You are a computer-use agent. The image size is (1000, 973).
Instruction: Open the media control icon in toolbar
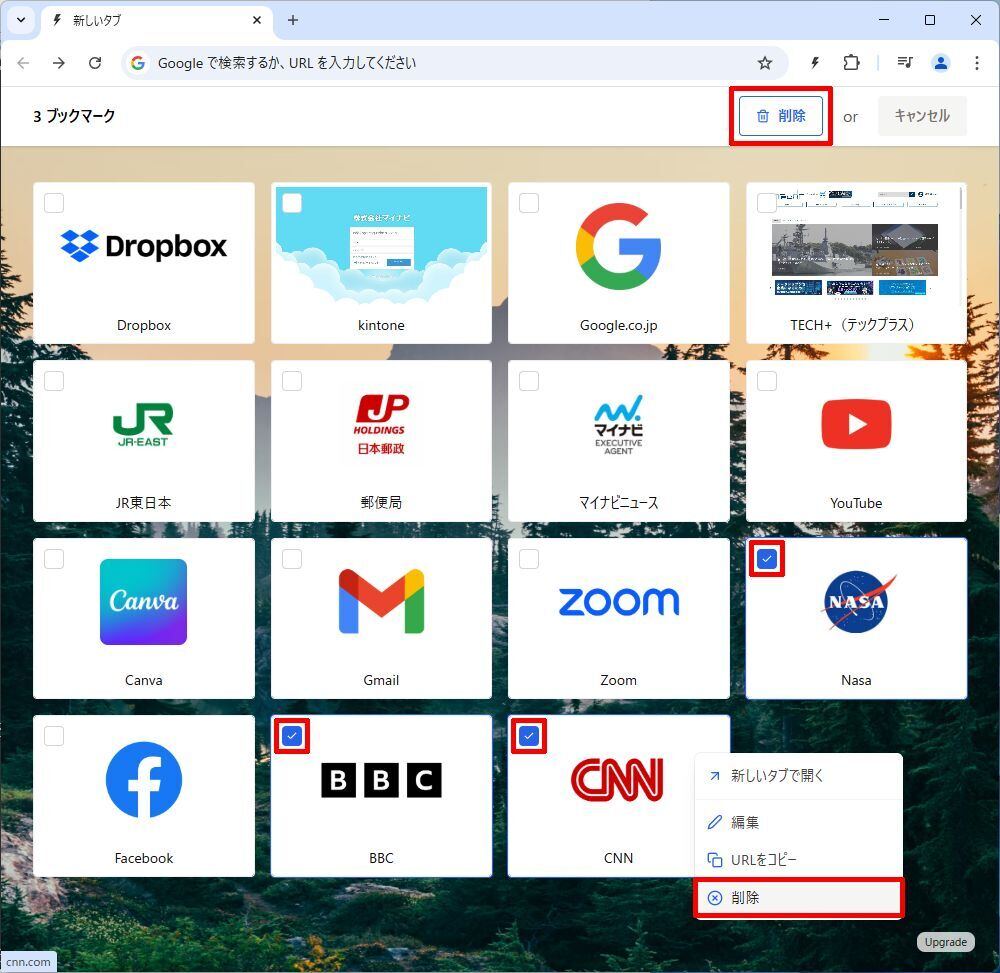coord(904,62)
